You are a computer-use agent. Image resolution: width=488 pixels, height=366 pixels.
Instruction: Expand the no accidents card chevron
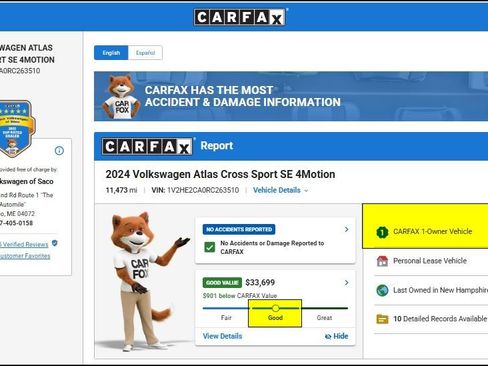[347, 229]
